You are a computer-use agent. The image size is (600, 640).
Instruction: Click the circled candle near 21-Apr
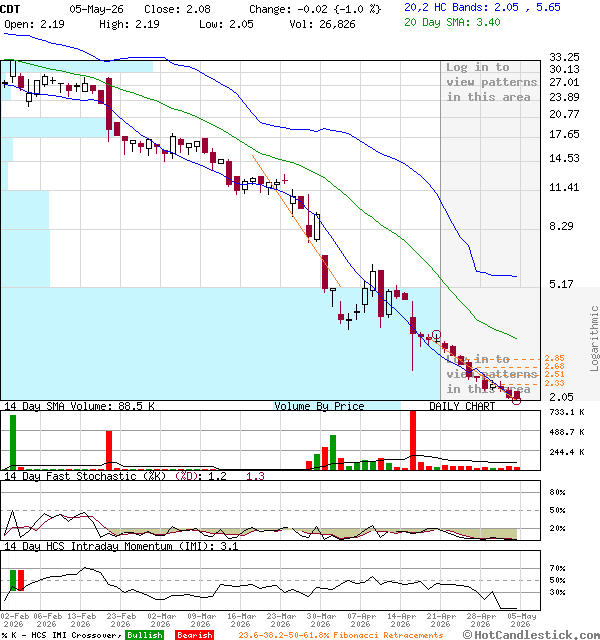coord(436,335)
